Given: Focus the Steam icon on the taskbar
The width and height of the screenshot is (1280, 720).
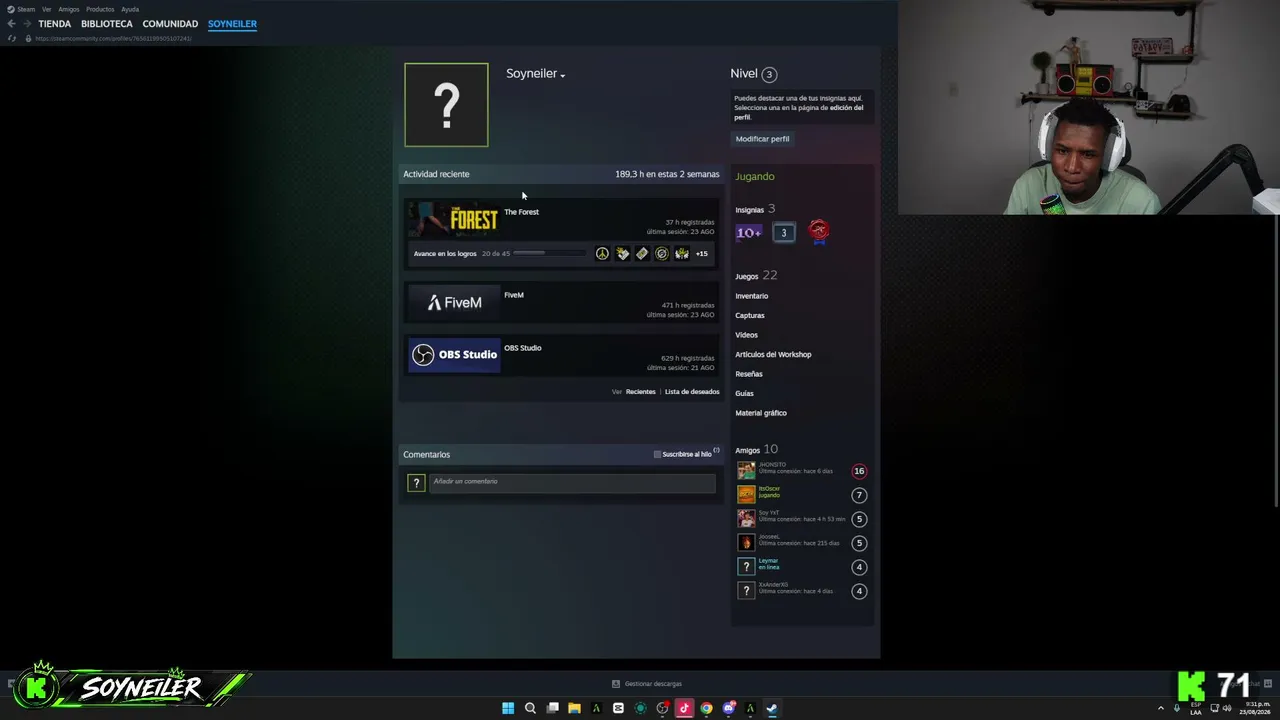Looking at the screenshot, I should point(772,708).
